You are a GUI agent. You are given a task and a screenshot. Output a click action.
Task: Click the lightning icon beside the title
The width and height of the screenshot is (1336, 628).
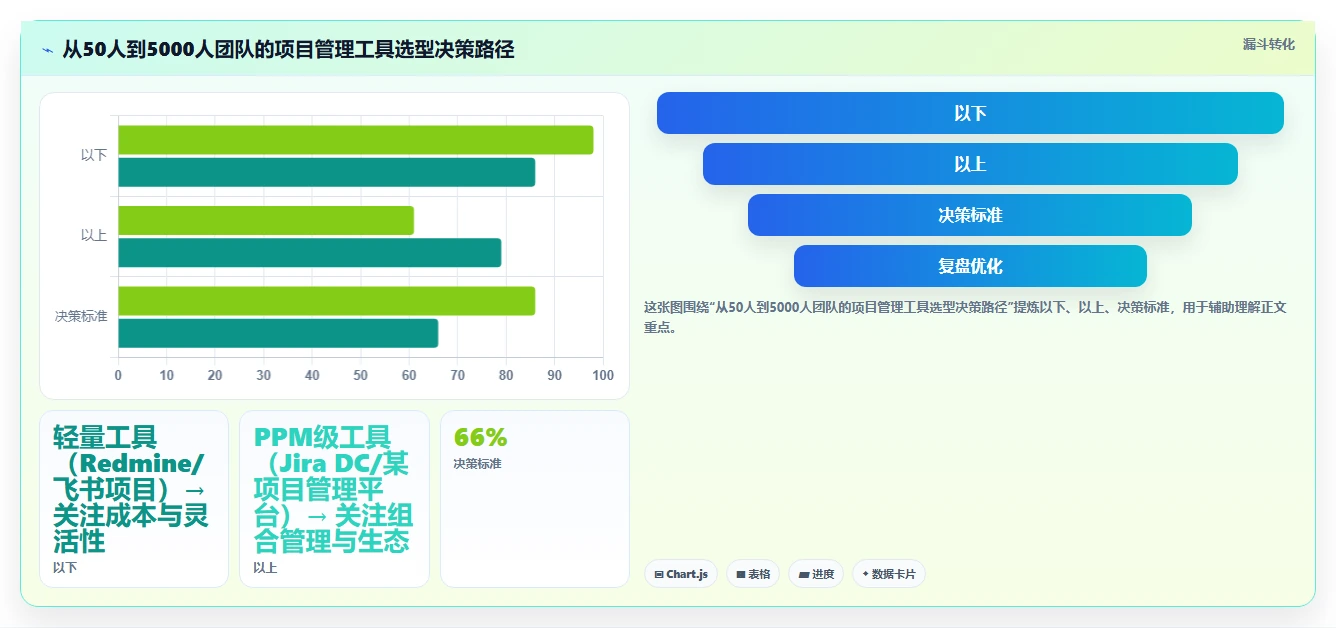click(47, 50)
